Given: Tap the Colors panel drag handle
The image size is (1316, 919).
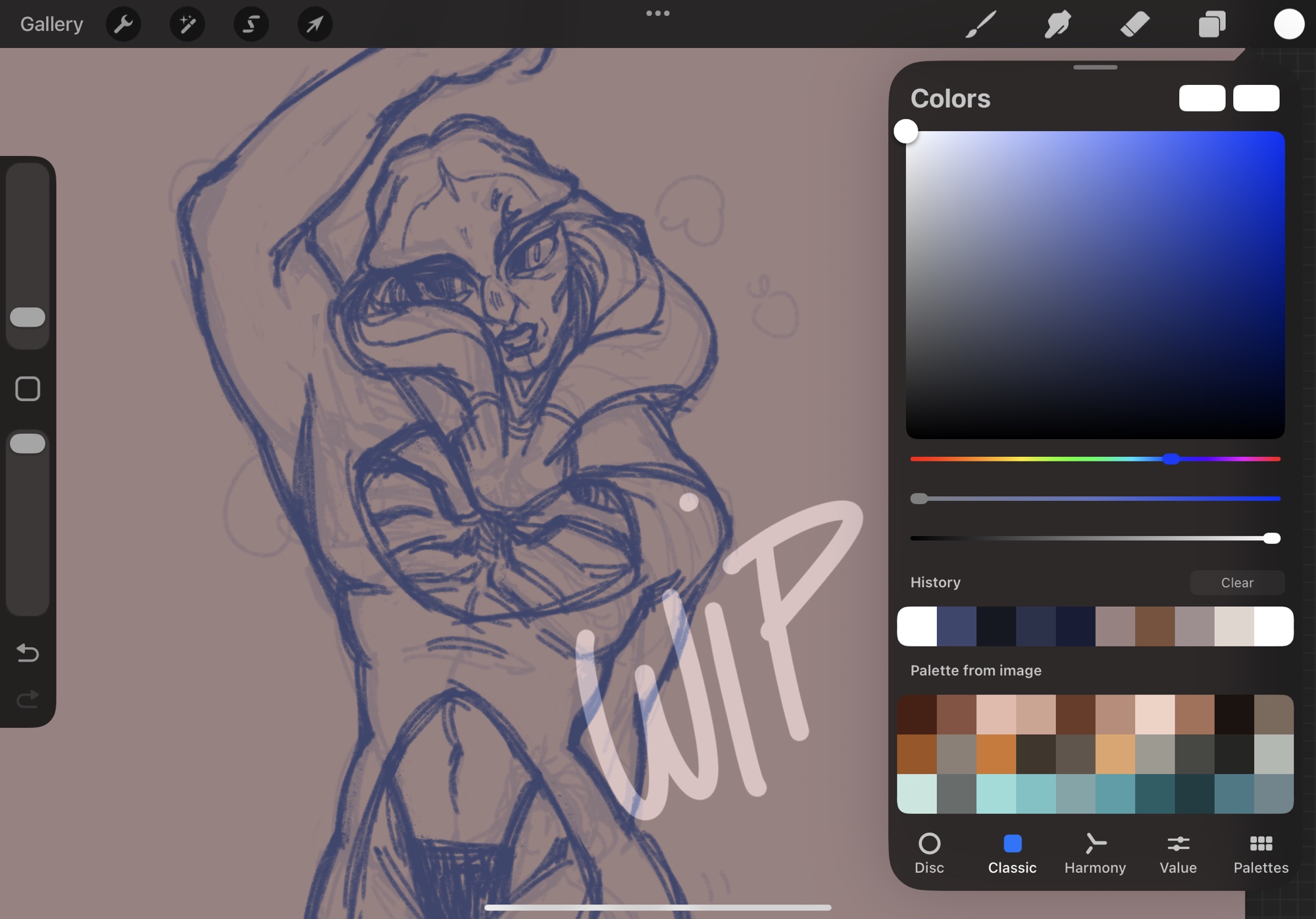Looking at the screenshot, I should click(1095, 67).
